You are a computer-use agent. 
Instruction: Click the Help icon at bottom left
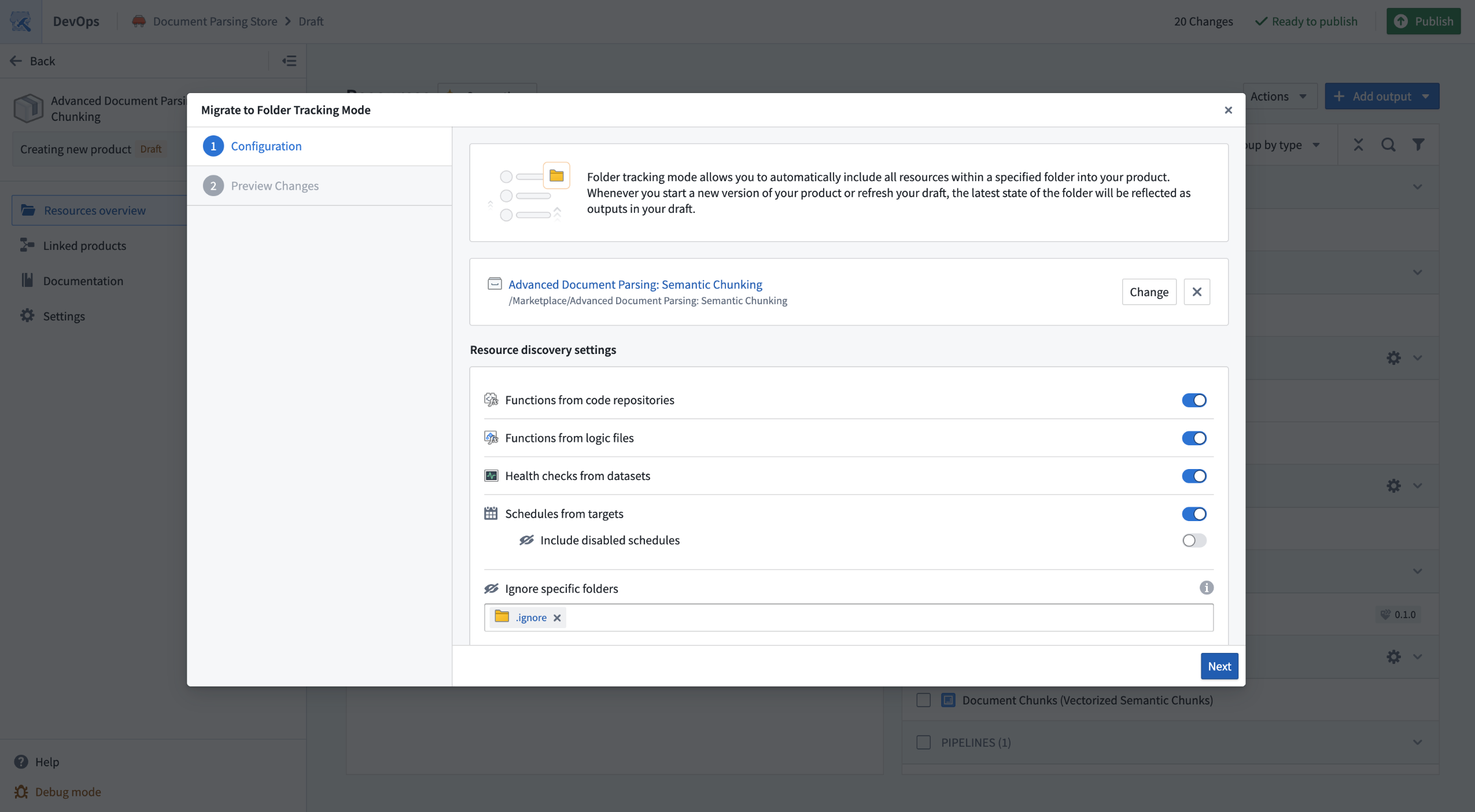pos(23,762)
